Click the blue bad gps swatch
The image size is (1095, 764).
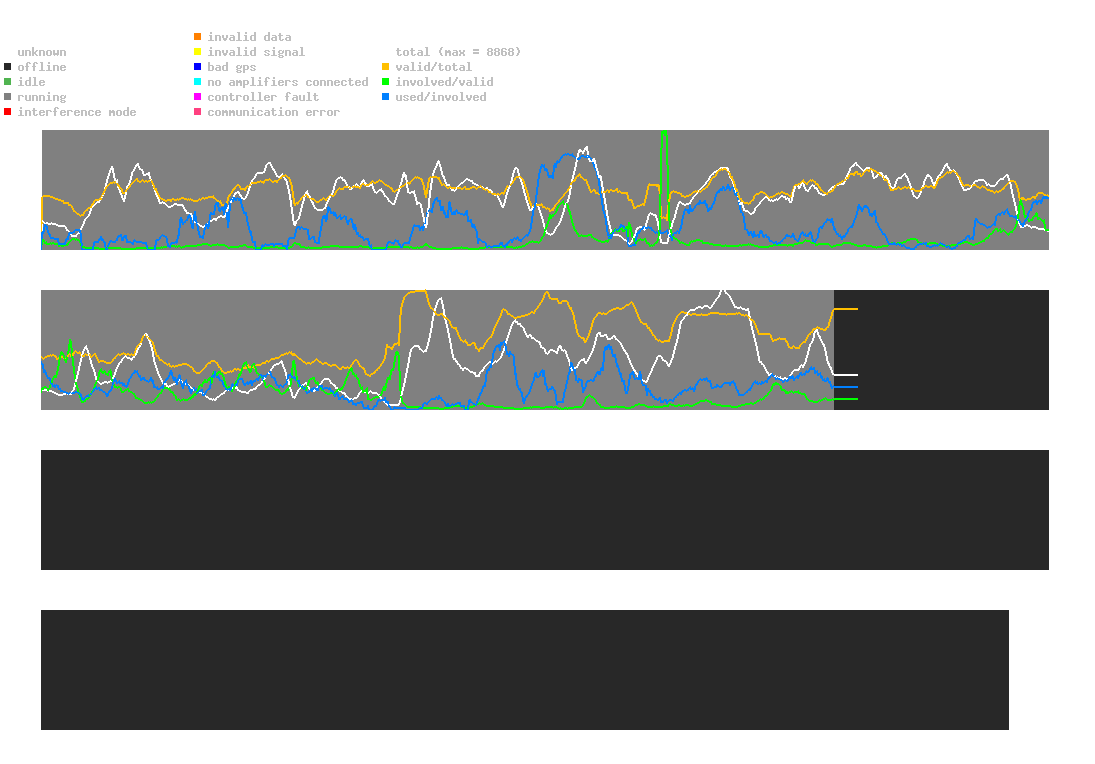pyautogui.click(x=198, y=67)
